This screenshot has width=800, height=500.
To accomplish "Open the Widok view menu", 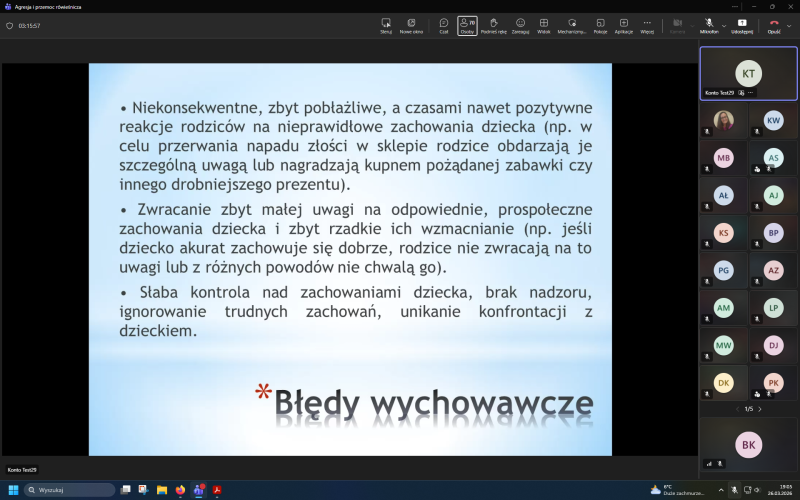I will pyautogui.click(x=544, y=25).
